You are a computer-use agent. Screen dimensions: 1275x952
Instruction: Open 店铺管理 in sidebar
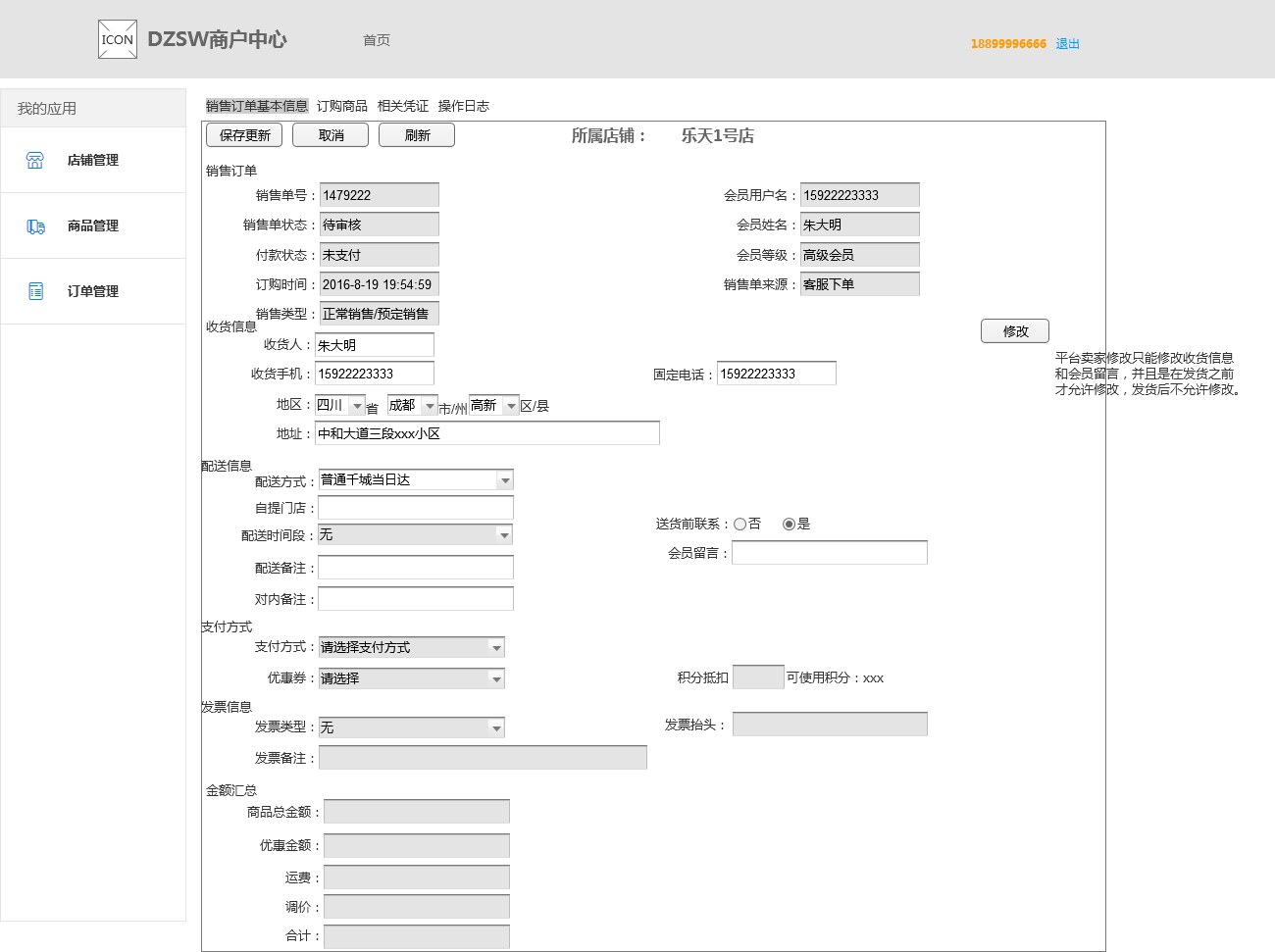click(93, 160)
